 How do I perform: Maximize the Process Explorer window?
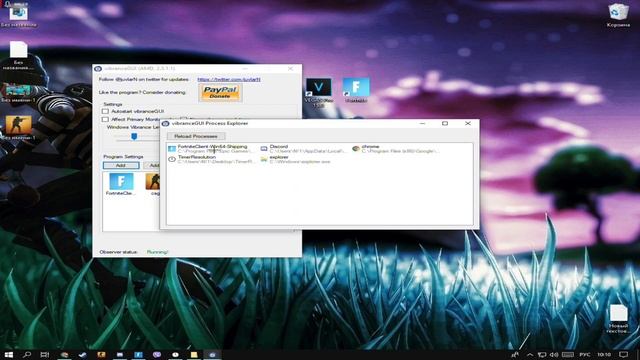click(445, 123)
